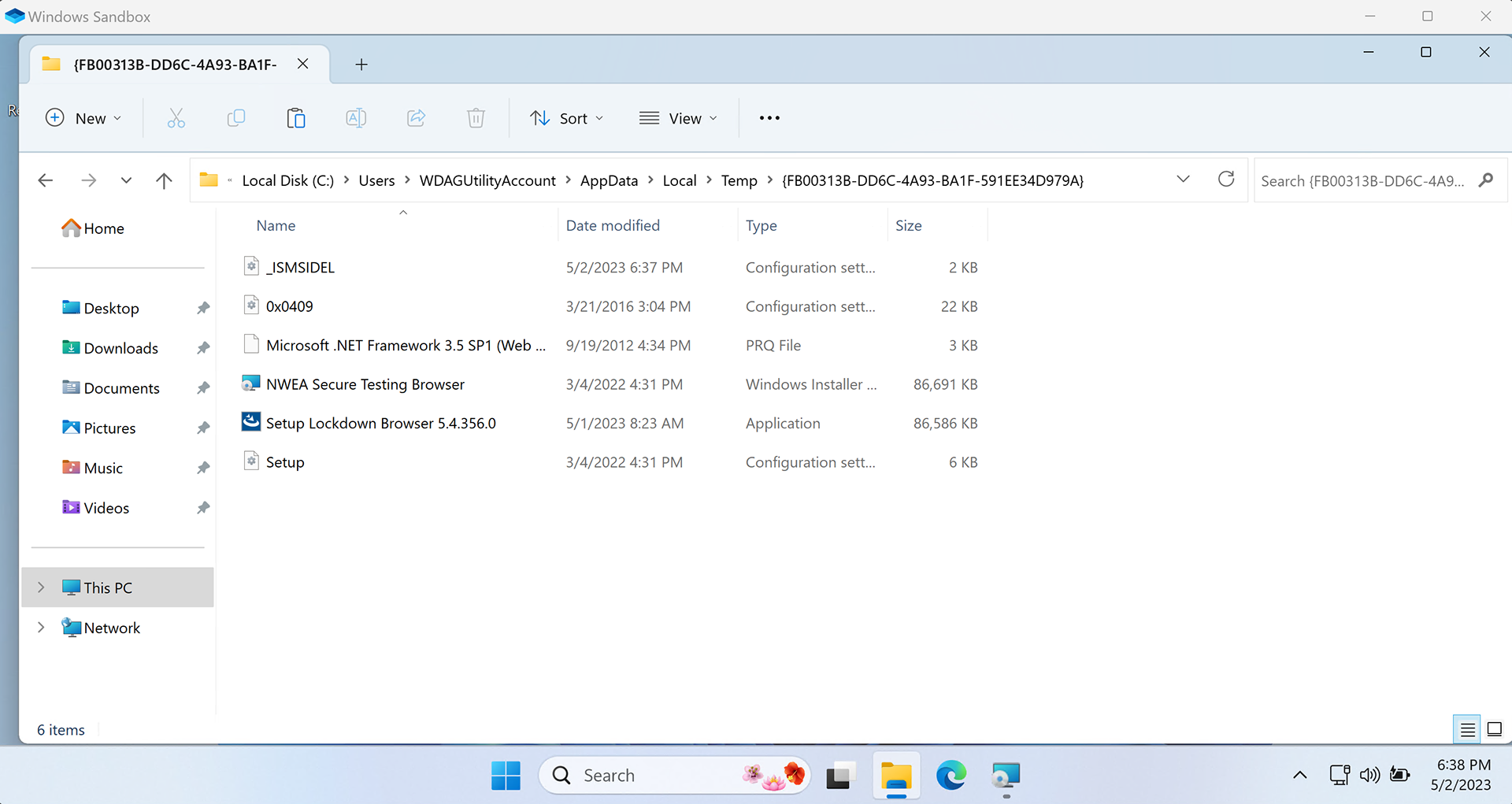
Task: Go forward with the right arrow
Action: pyautogui.click(x=89, y=180)
